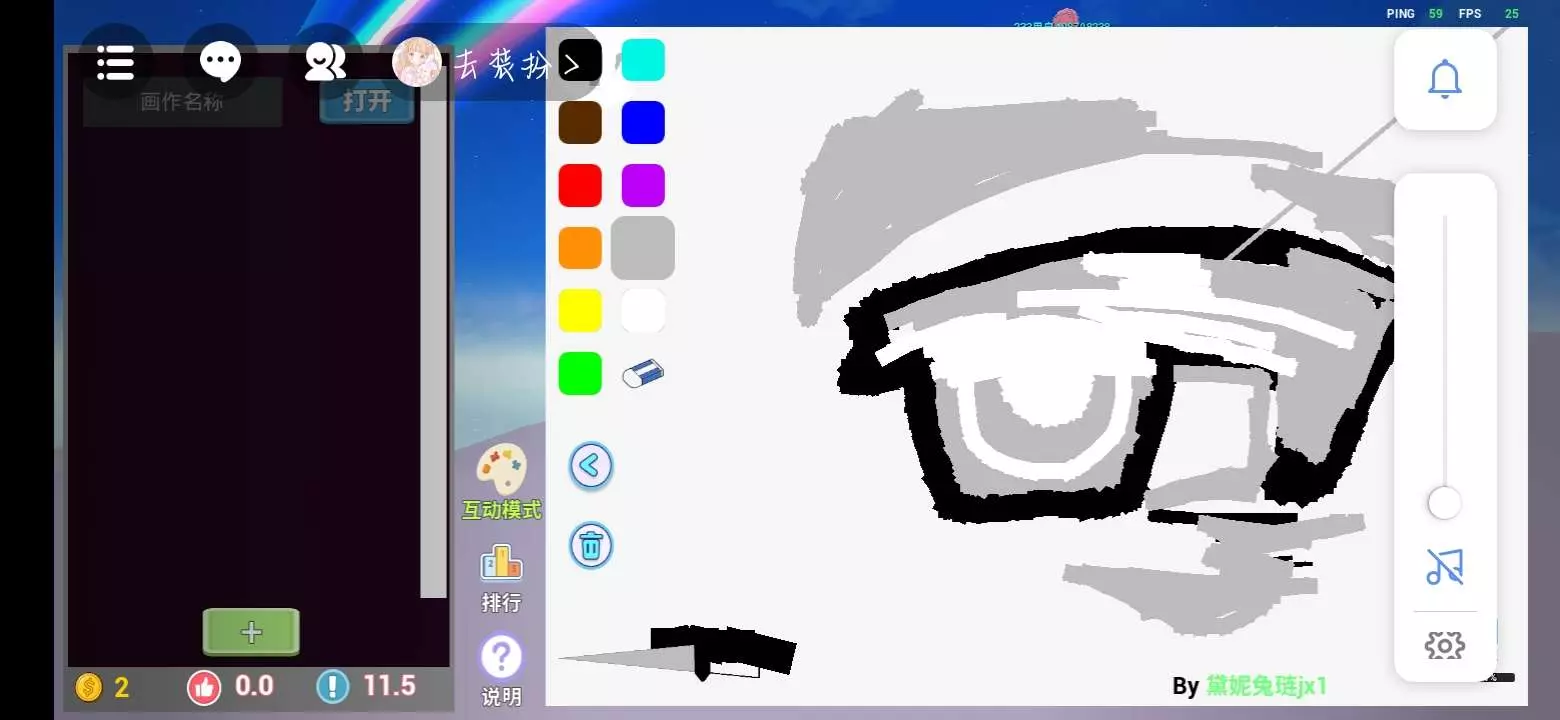
Task: Click the back arrow circle icon
Action: 591,465
